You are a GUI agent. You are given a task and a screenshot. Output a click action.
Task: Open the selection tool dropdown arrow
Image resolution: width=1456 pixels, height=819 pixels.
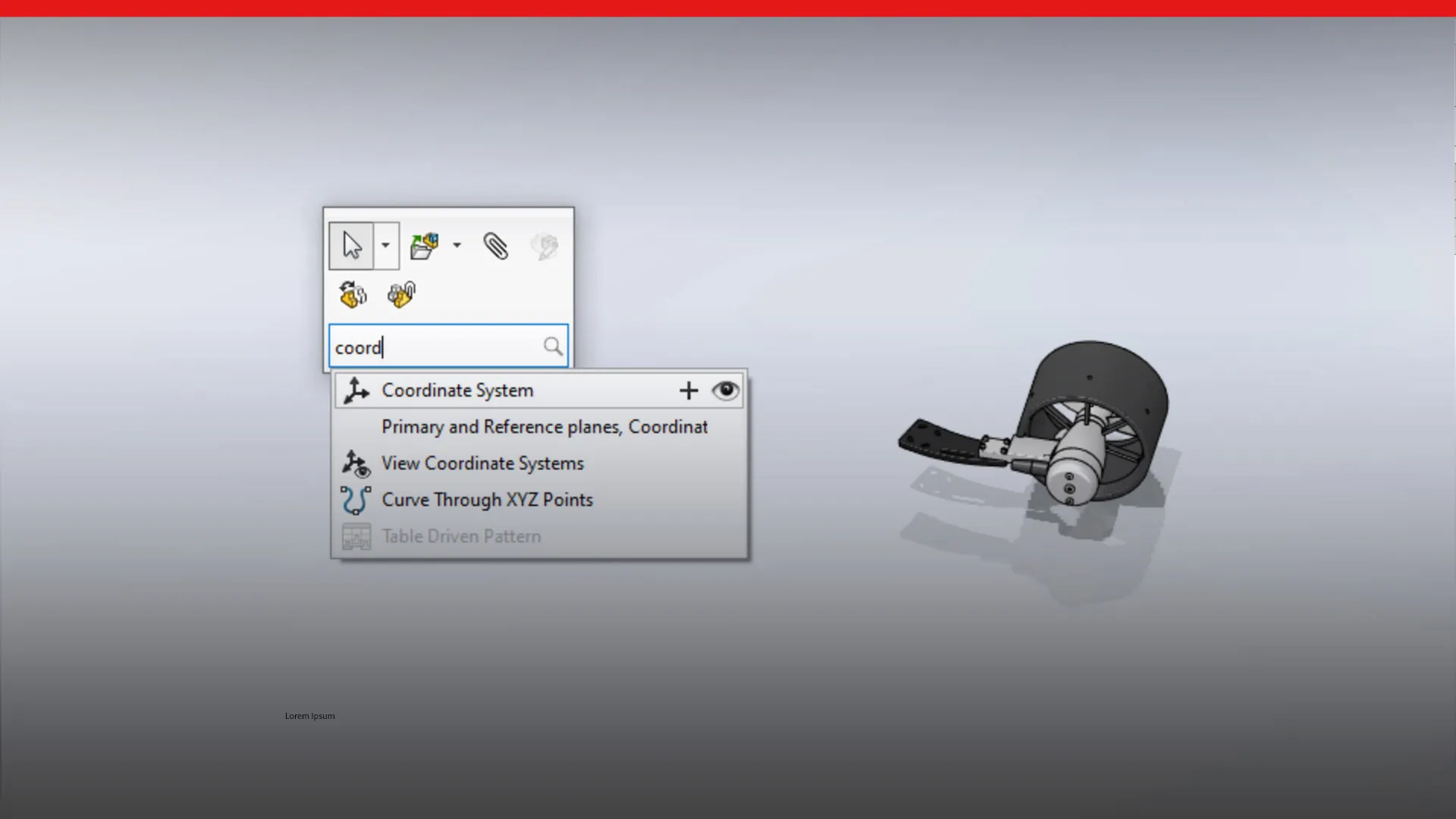click(385, 245)
